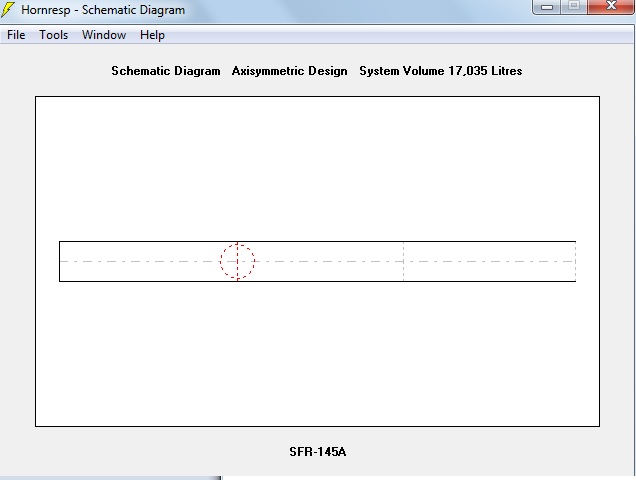Click the 'SFR-145A' label

coord(318,452)
